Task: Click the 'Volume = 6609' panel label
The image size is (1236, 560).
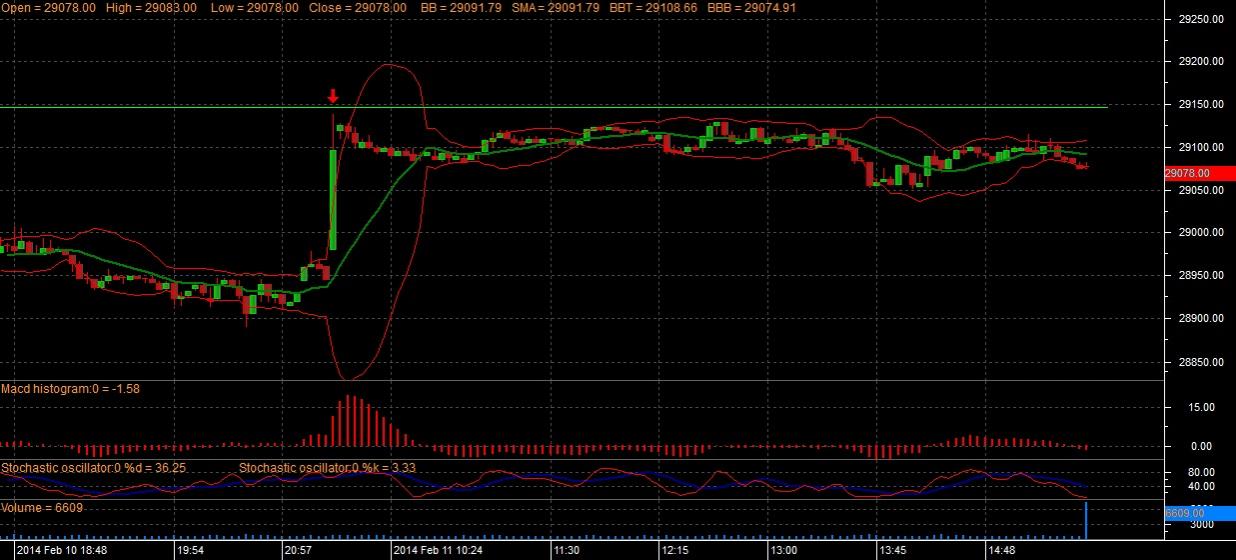Action: pos(42,508)
